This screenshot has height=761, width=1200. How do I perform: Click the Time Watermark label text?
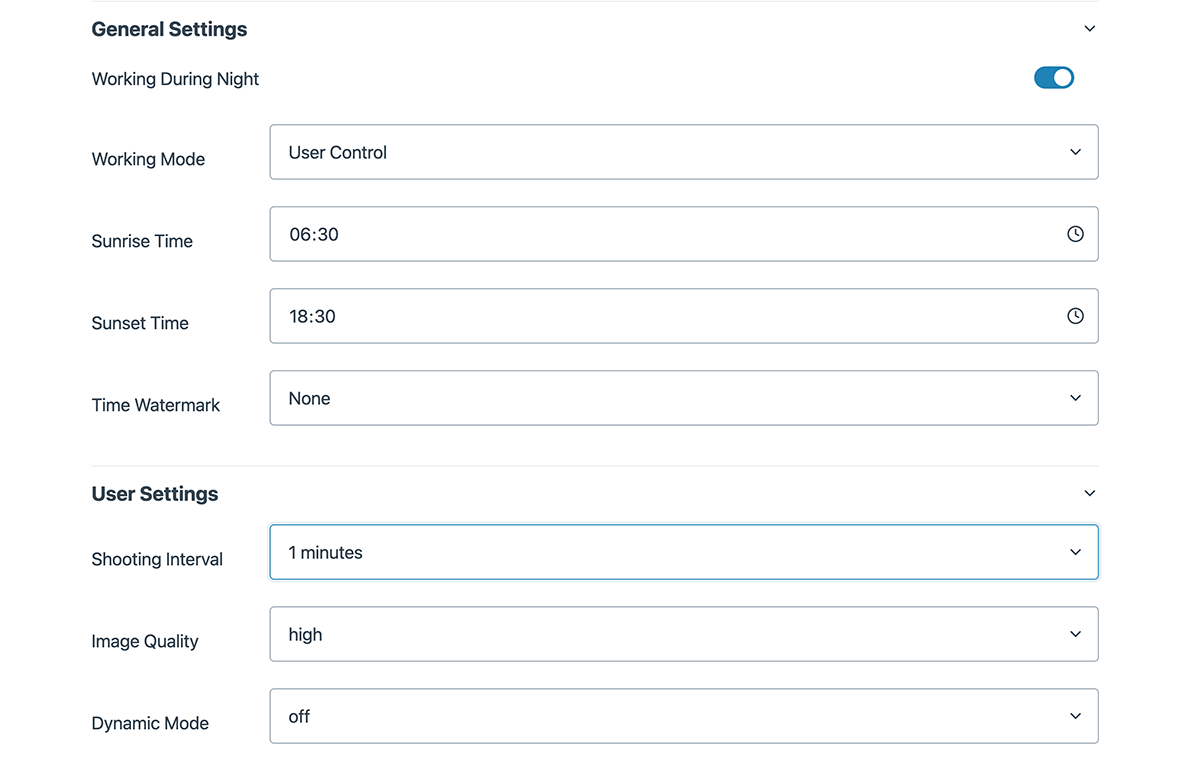155,405
